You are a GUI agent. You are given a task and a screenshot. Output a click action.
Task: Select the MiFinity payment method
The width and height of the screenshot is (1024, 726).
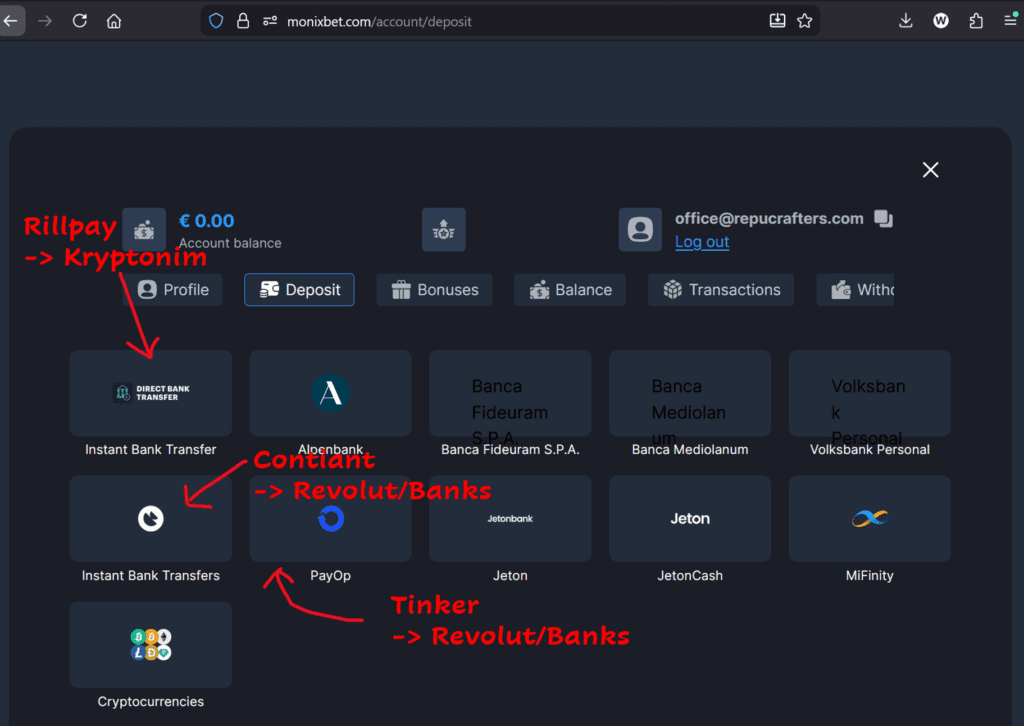click(x=869, y=518)
